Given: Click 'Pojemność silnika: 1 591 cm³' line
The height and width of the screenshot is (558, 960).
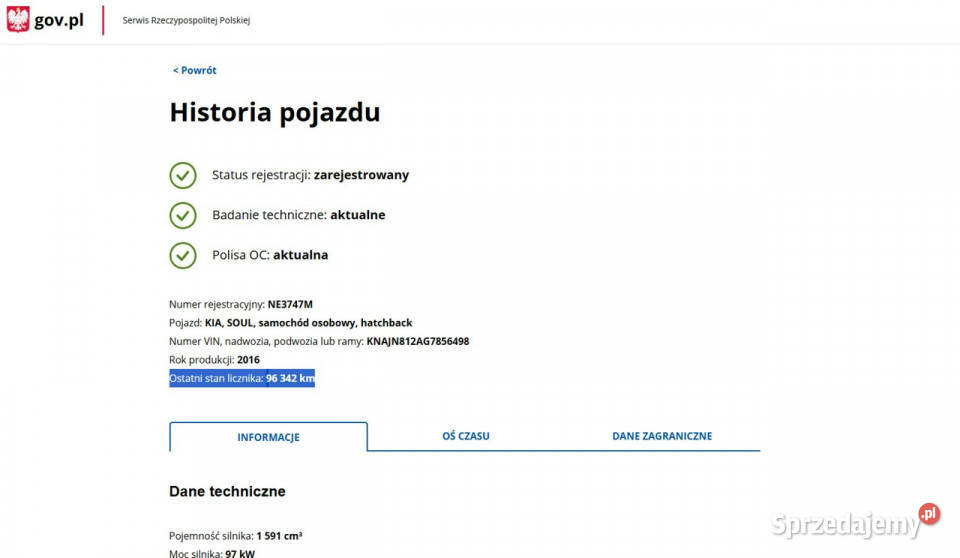Looking at the screenshot, I should (x=236, y=536).
